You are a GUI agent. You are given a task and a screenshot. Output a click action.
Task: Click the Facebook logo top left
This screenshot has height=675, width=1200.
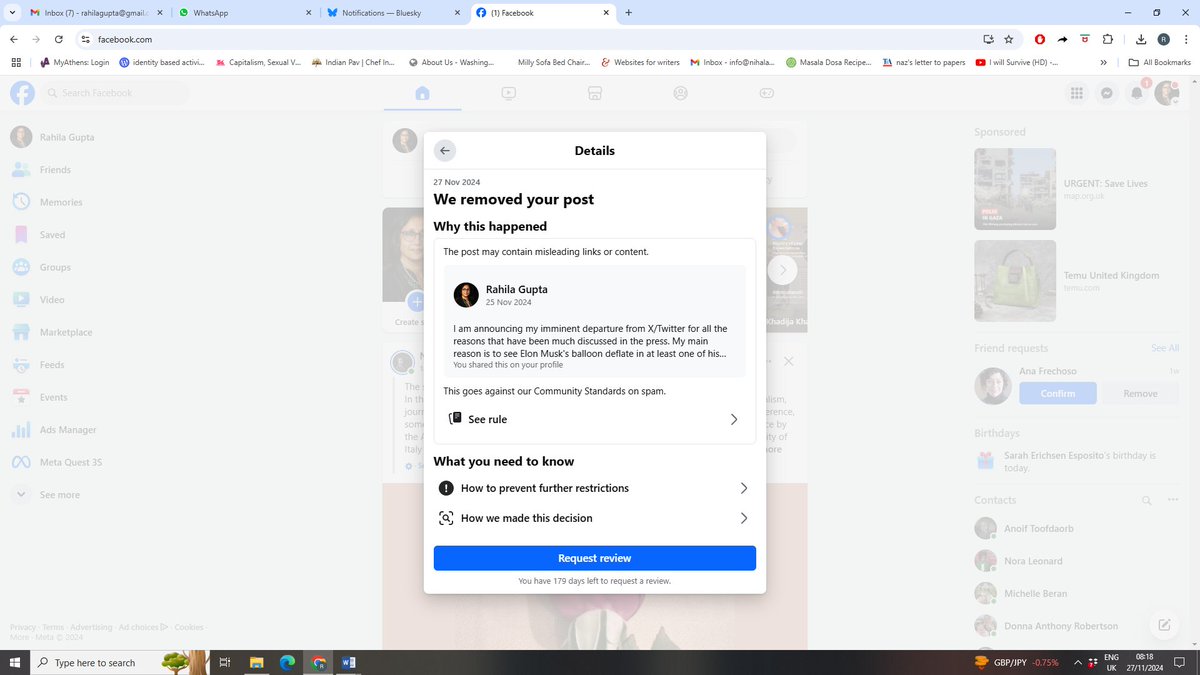pos(22,93)
